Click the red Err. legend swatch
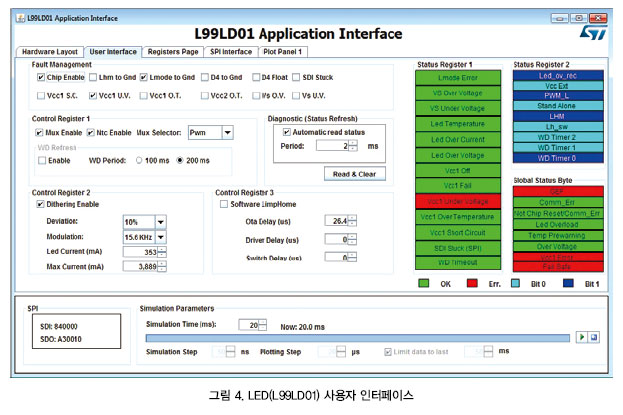 [x=472, y=283]
